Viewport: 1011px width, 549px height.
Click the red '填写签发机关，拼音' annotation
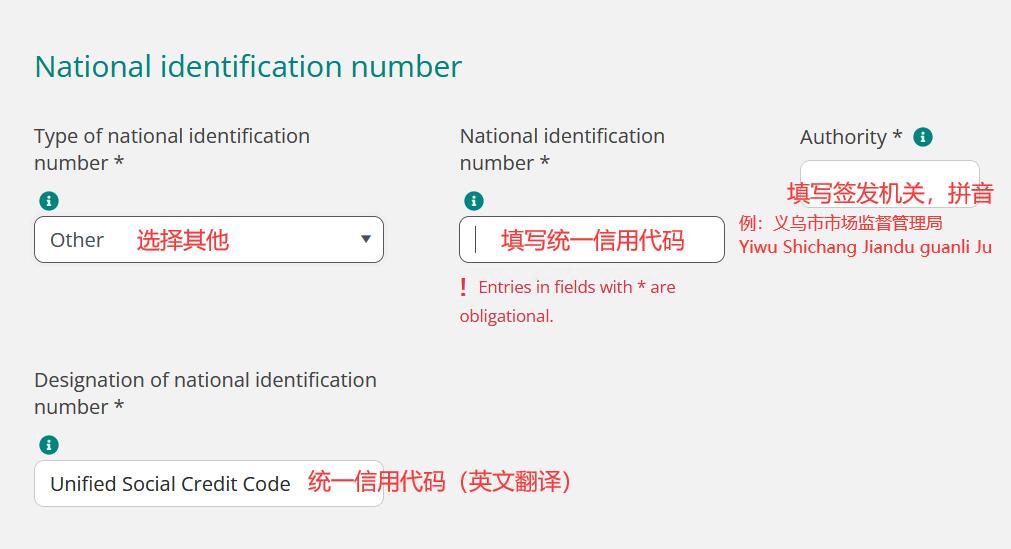[x=890, y=193]
